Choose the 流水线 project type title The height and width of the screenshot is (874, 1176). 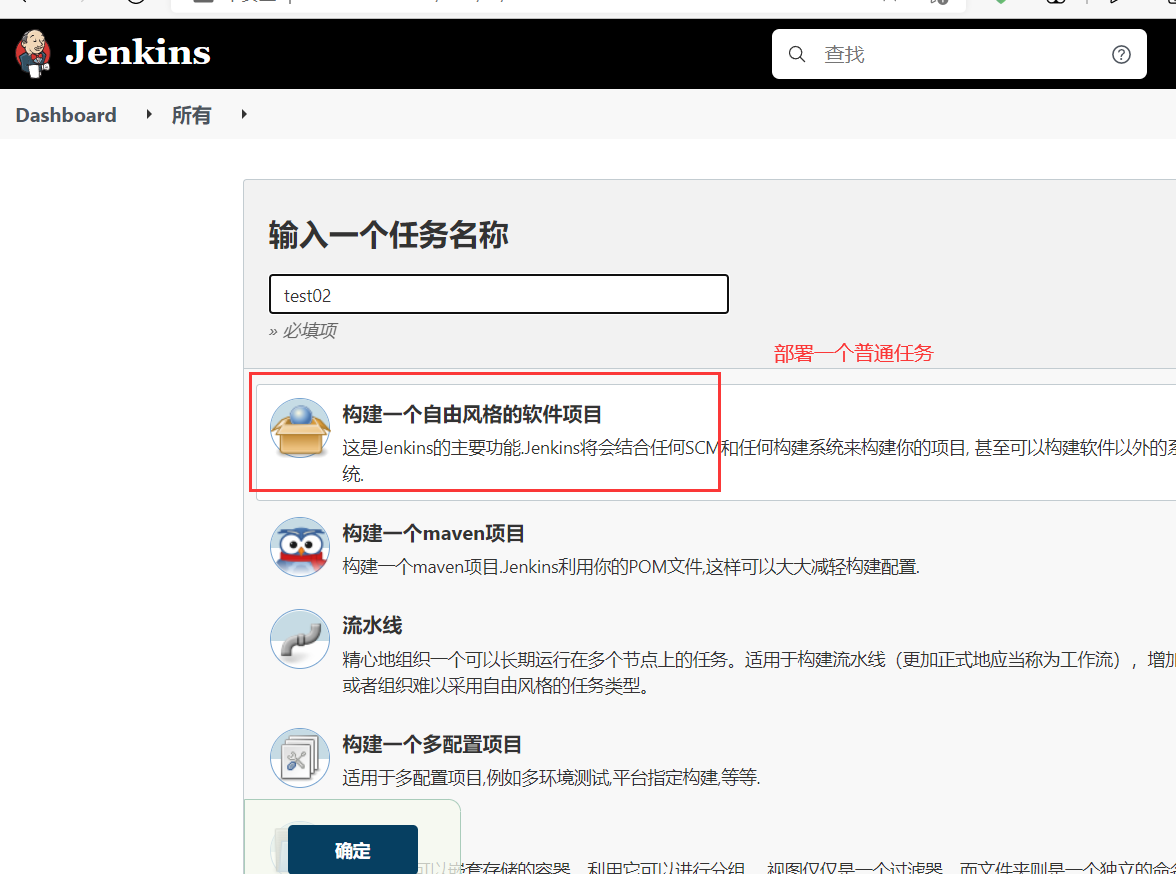coord(372,625)
